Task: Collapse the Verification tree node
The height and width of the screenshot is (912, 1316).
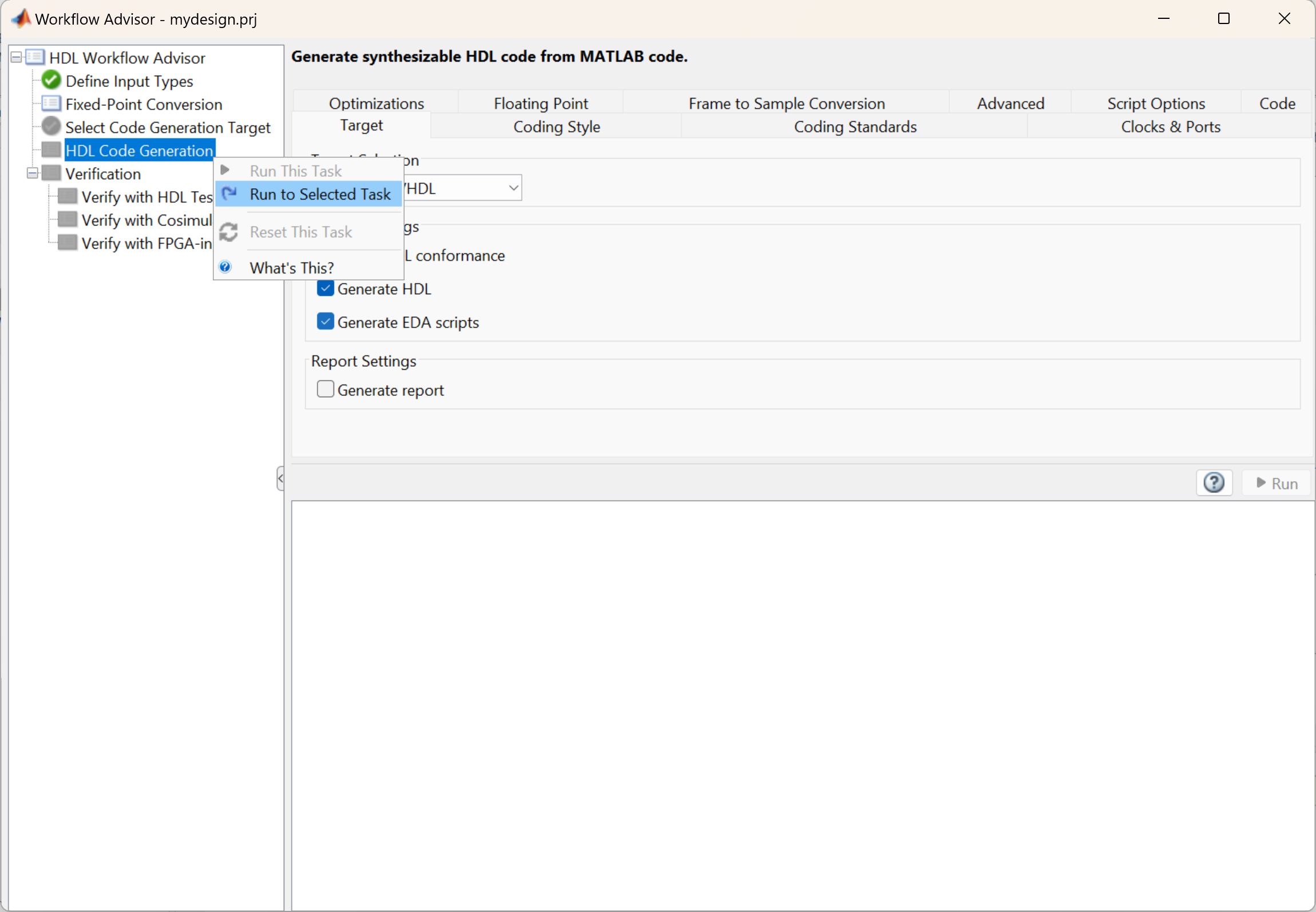Action: coord(33,173)
